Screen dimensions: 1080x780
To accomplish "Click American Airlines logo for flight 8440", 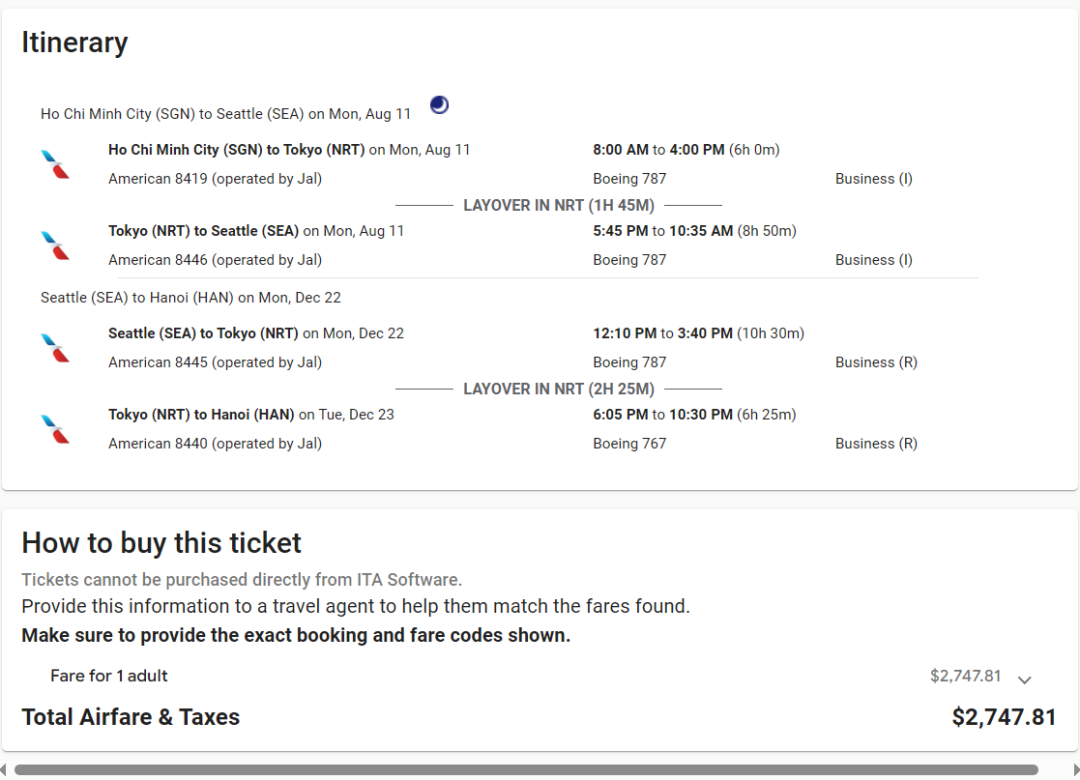I will pos(55,429).
